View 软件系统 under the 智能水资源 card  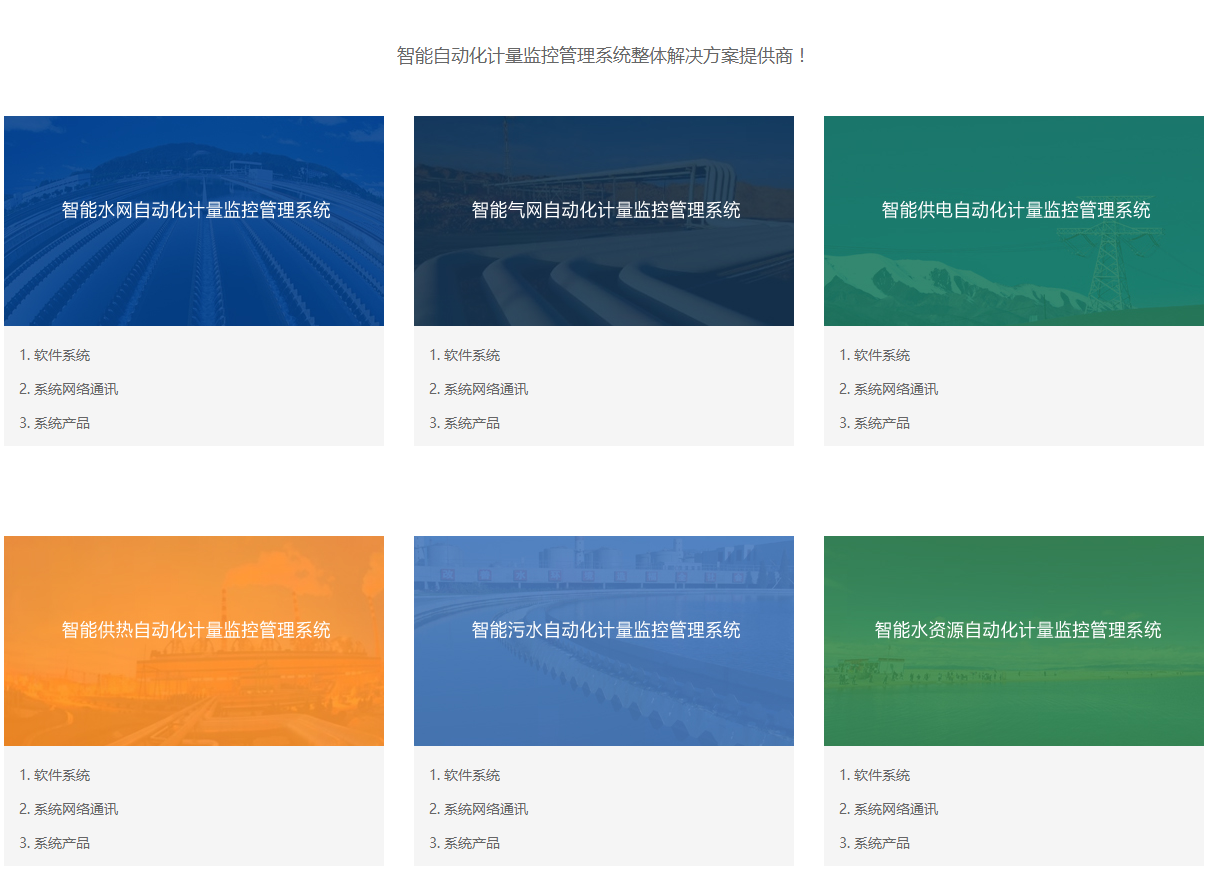[x=875, y=775]
